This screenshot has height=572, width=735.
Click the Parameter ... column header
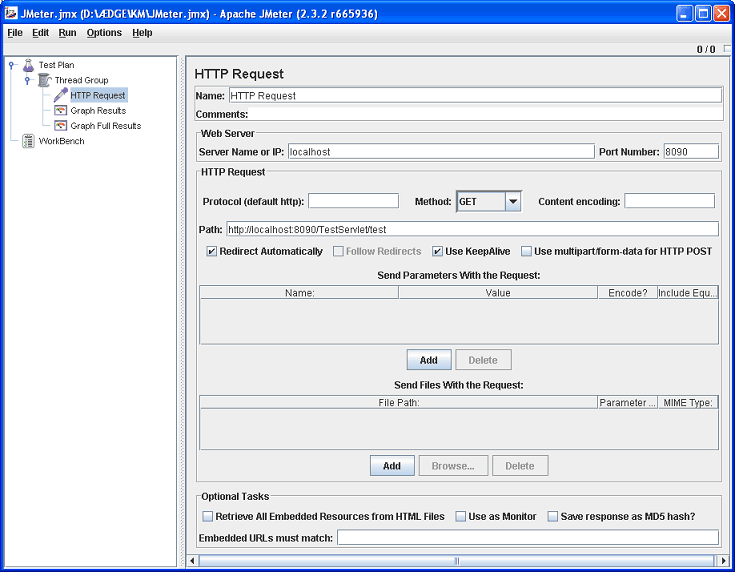coord(628,402)
